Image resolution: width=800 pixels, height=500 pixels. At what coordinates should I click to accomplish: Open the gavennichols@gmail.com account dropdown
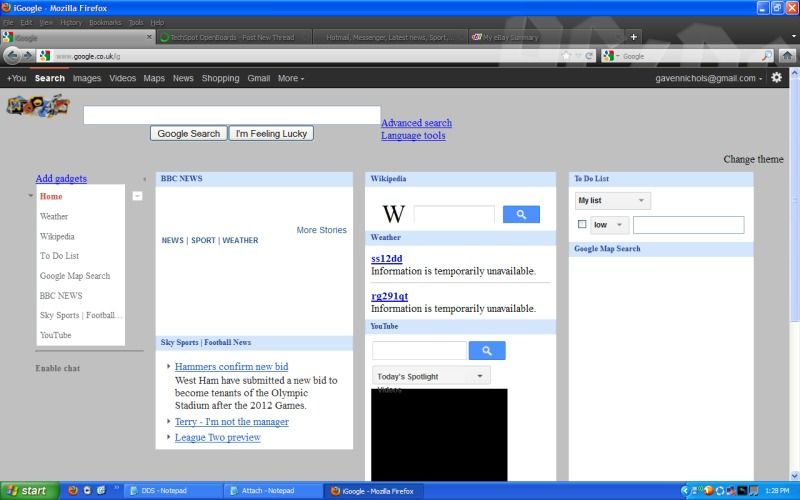(x=709, y=78)
